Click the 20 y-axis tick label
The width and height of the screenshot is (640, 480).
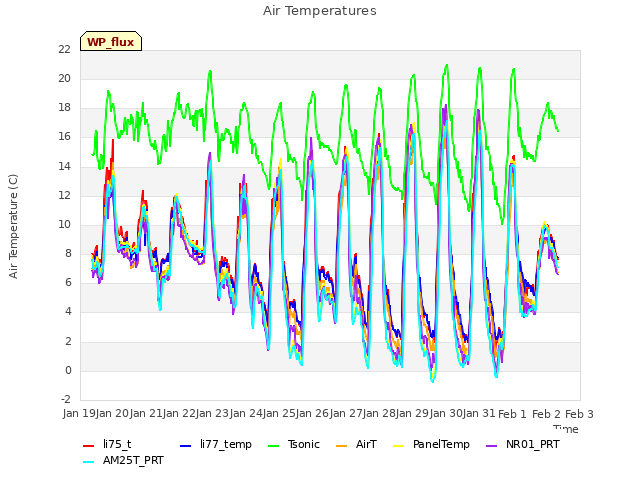pos(64,78)
